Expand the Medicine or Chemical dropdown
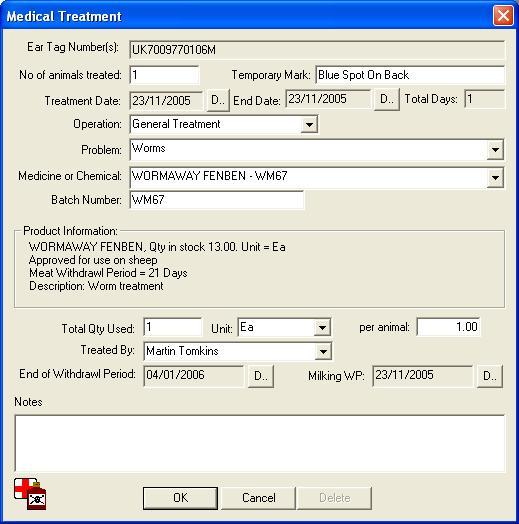The image size is (519, 524). (495, 178)
